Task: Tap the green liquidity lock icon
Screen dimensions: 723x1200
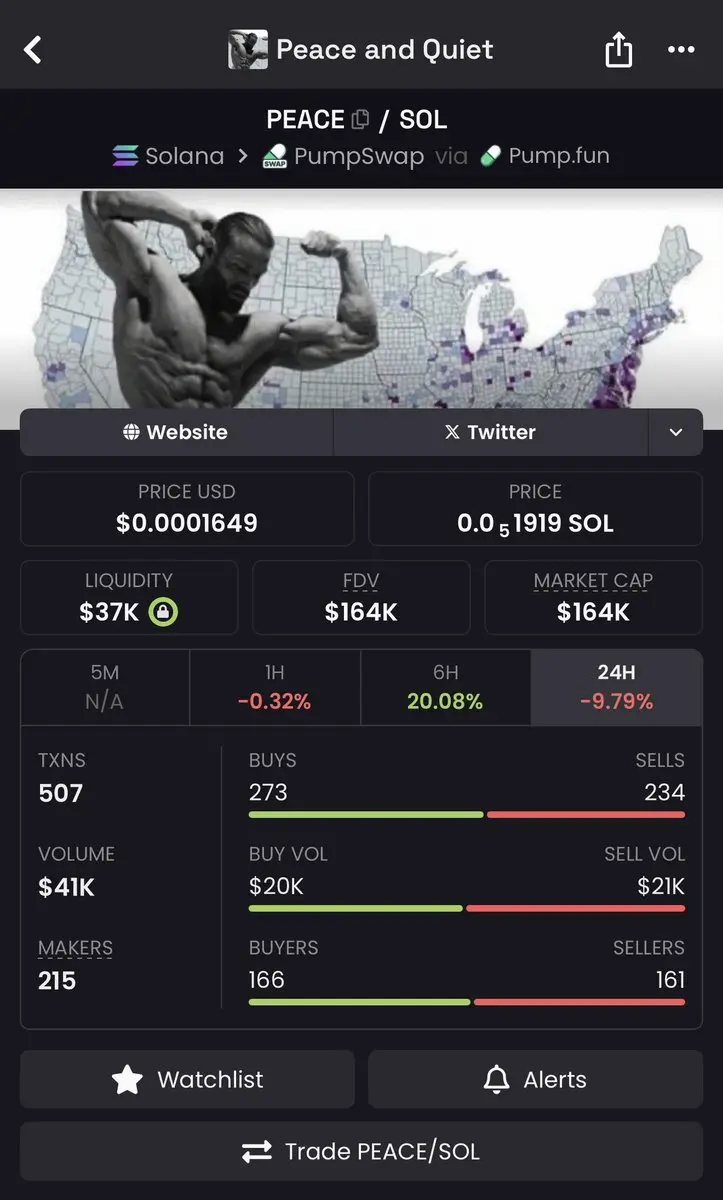Action: coord(163,613)
